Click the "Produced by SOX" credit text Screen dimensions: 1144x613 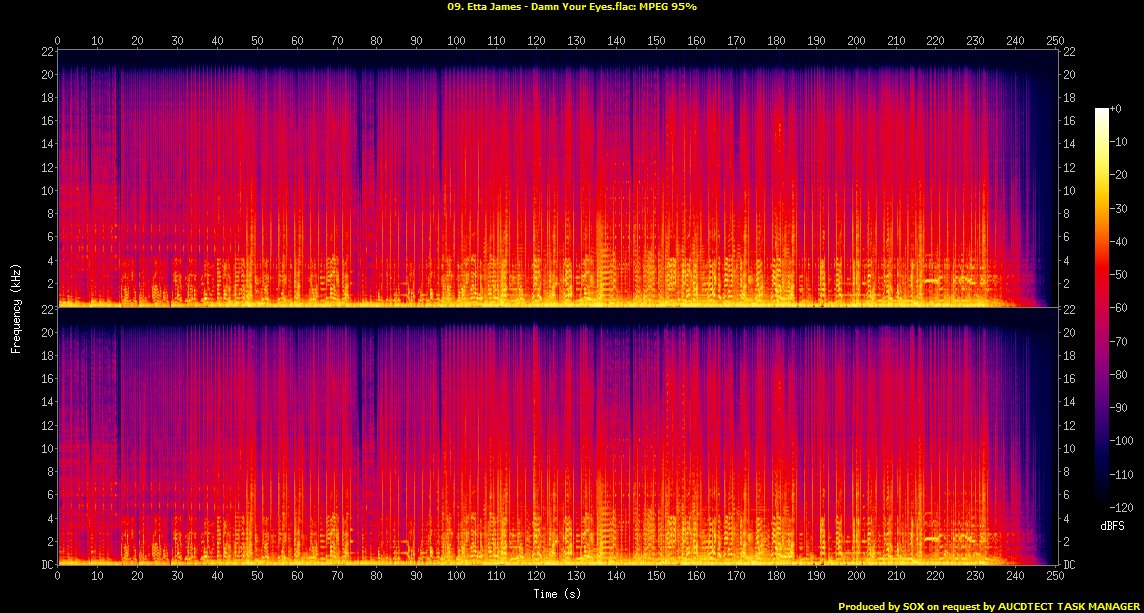(989, 606)
